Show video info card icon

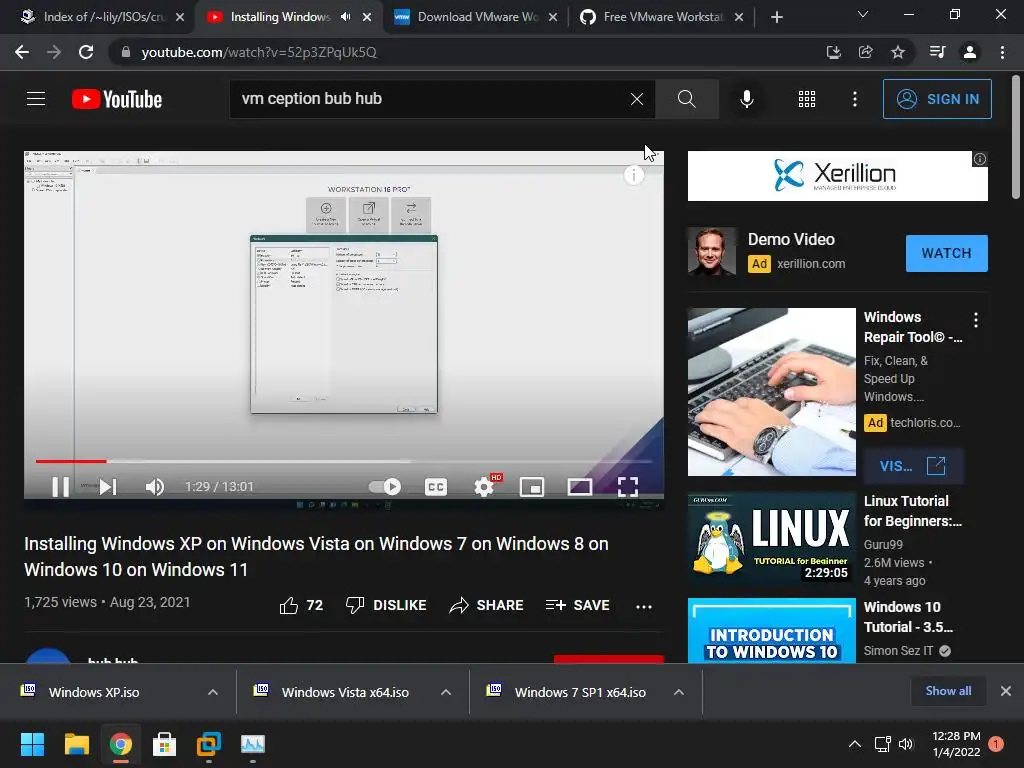(x=633, y=175)
